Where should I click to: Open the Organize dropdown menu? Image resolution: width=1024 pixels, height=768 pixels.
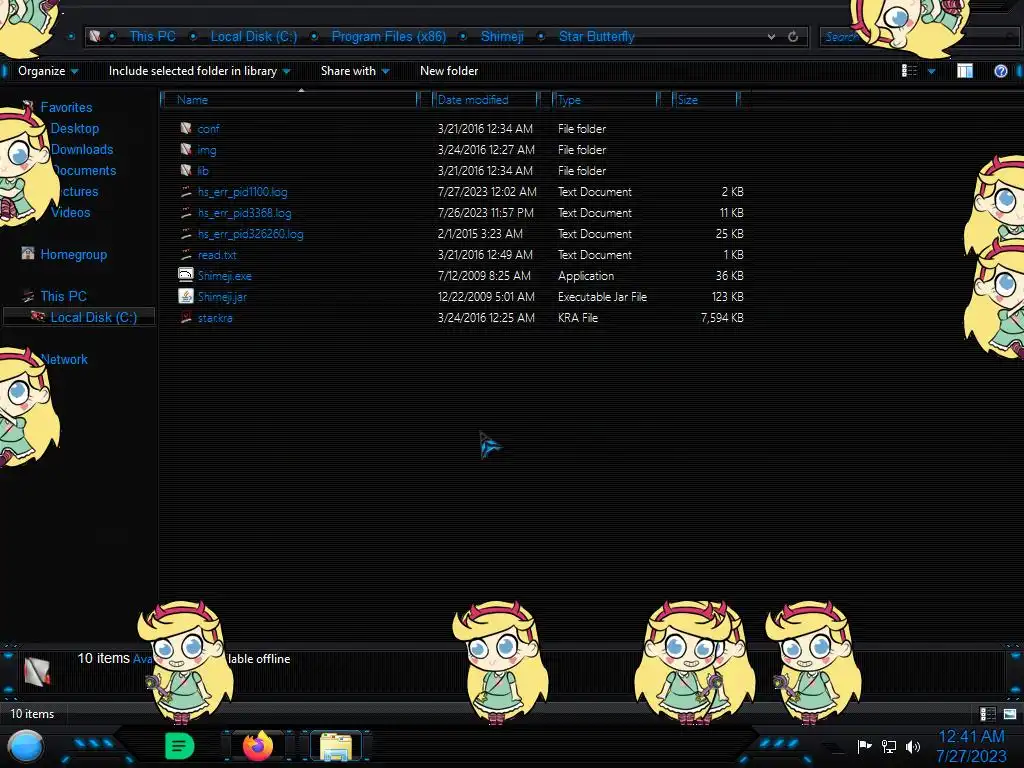[48, 71]
